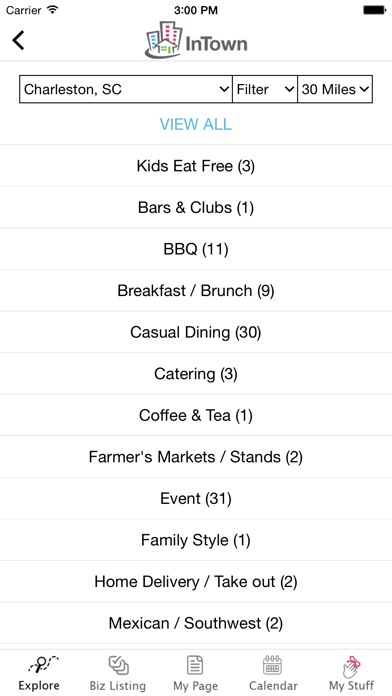Tap the back arrow icon
The width and height of the screenshot is (392, 696).
(x=18, y=40)
